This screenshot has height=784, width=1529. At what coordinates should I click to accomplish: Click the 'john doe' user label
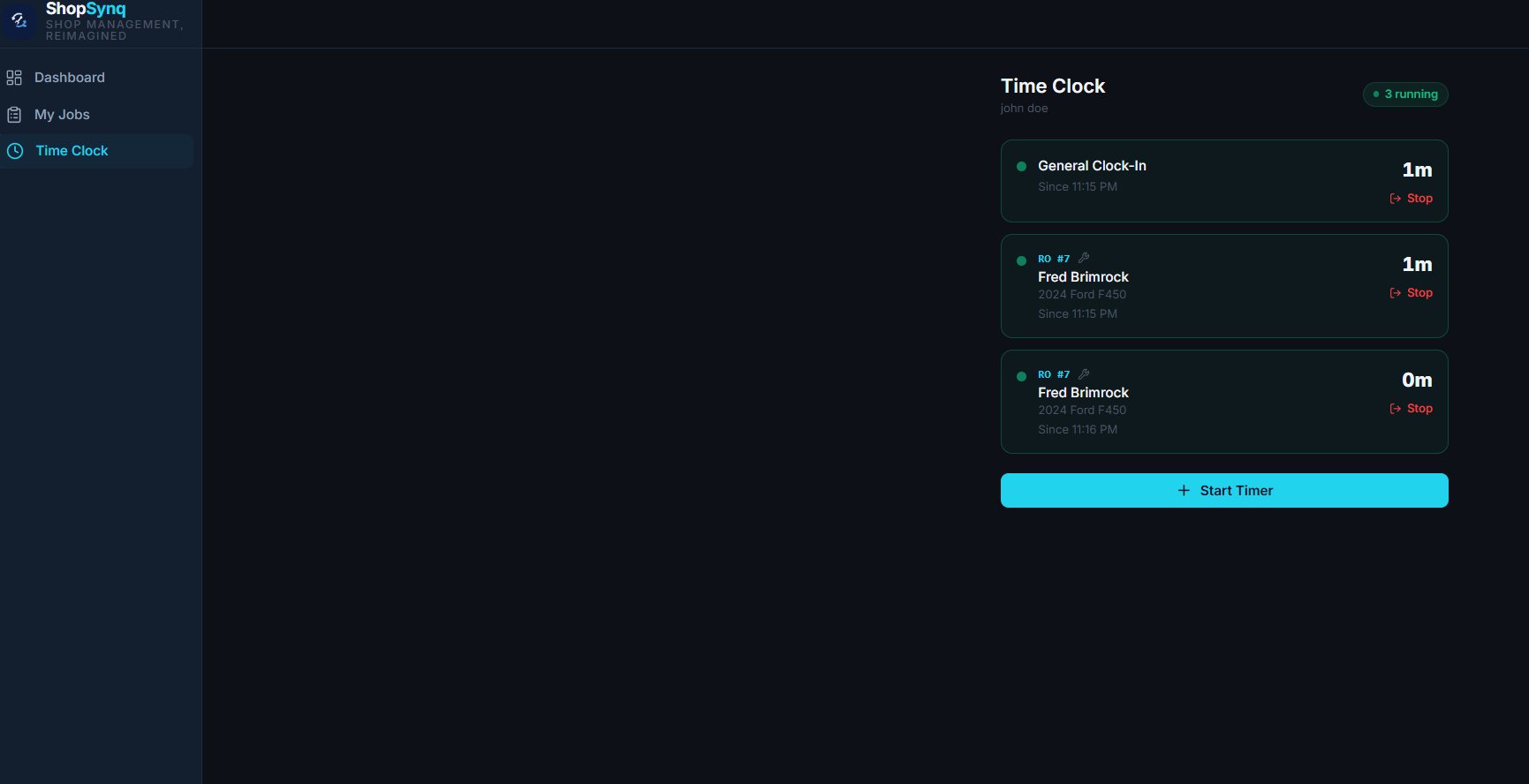(x=1024, y=109)
